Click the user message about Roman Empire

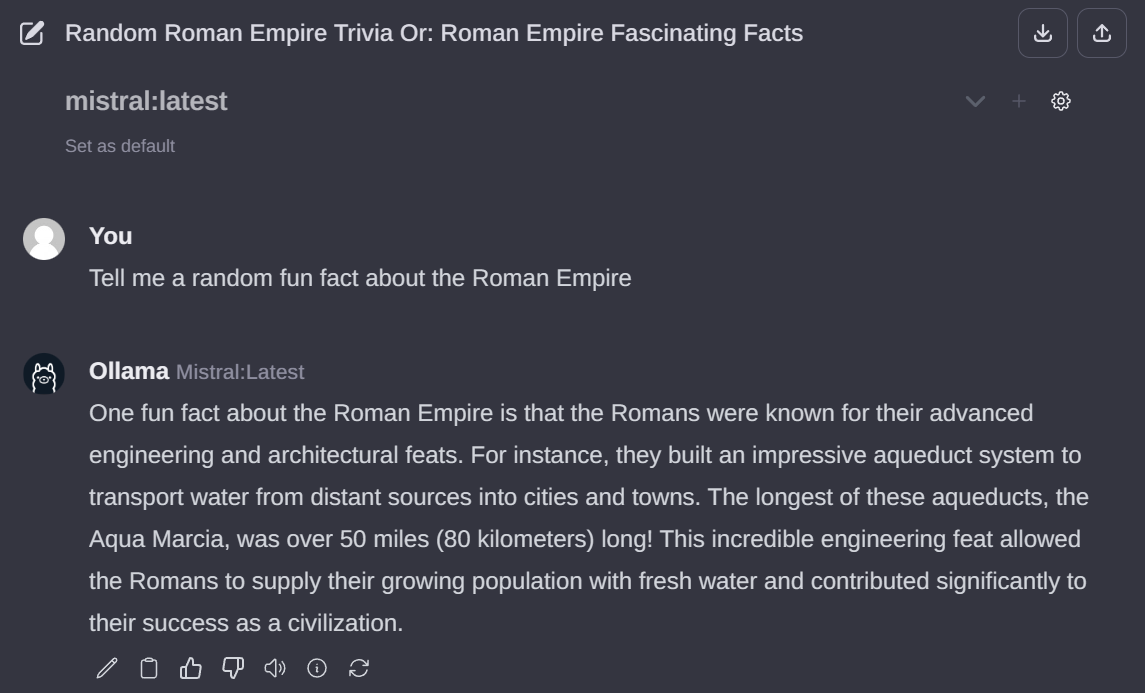click(x=360, y=278)
